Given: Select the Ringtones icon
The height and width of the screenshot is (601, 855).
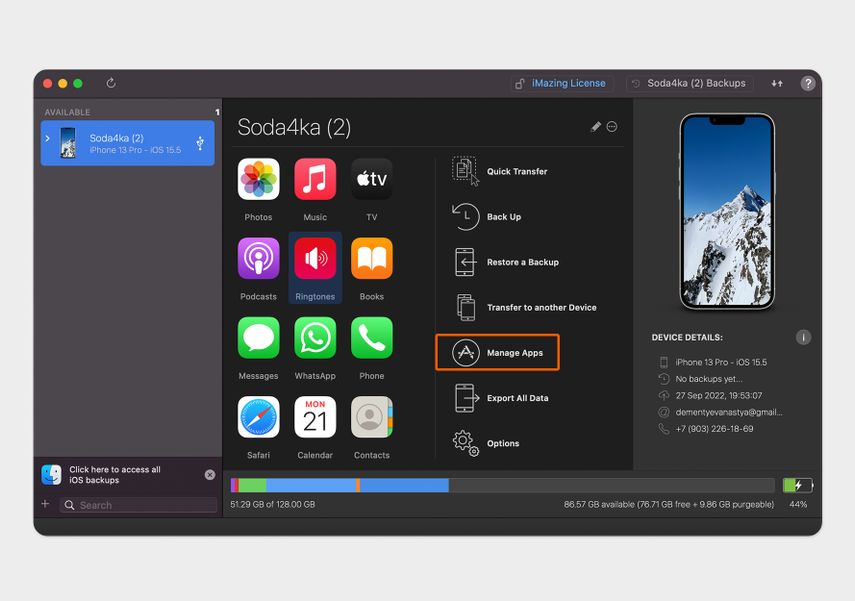Looking at the screenshot, I should point(315,259).
